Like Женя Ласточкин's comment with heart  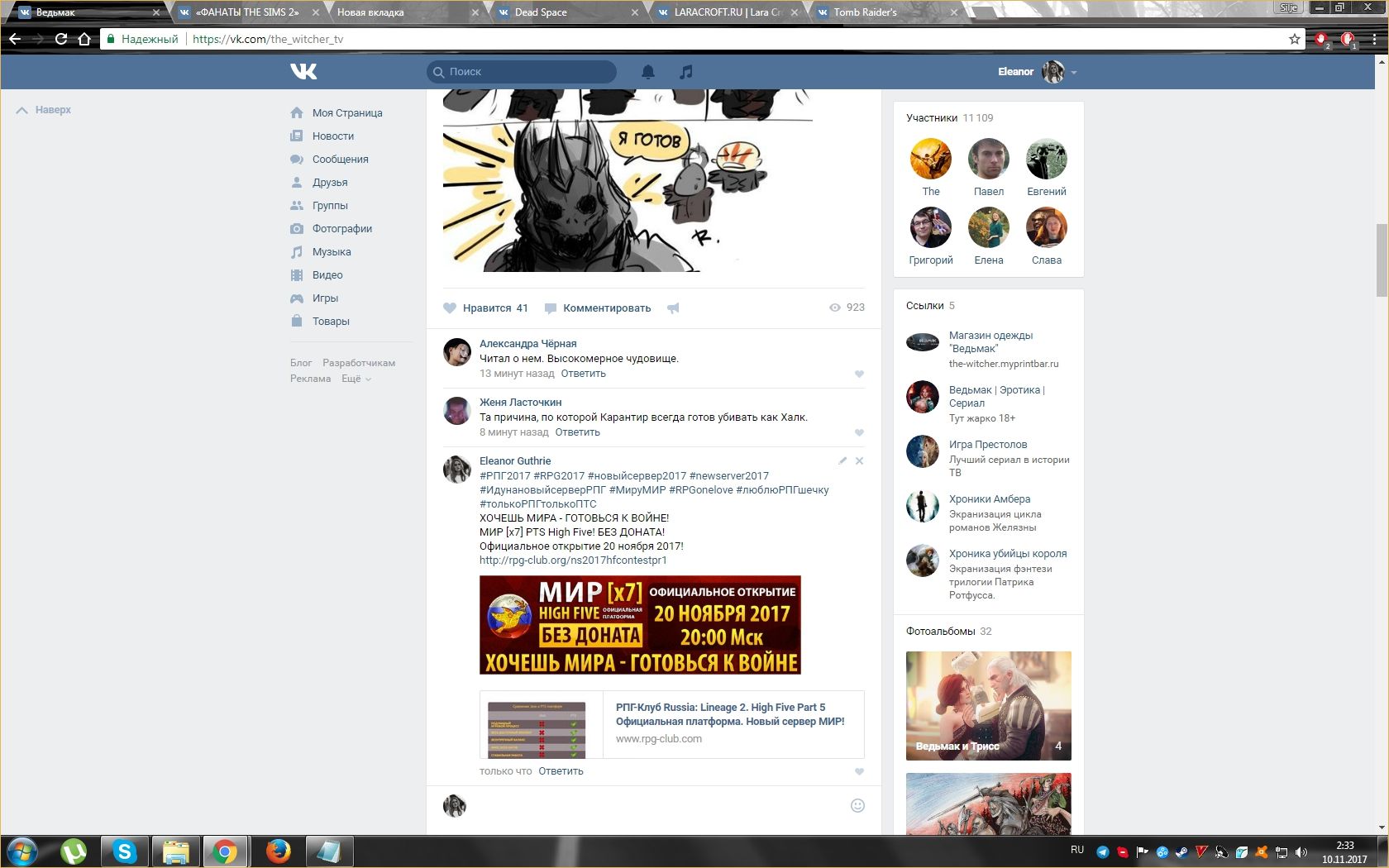pos(859,432)
